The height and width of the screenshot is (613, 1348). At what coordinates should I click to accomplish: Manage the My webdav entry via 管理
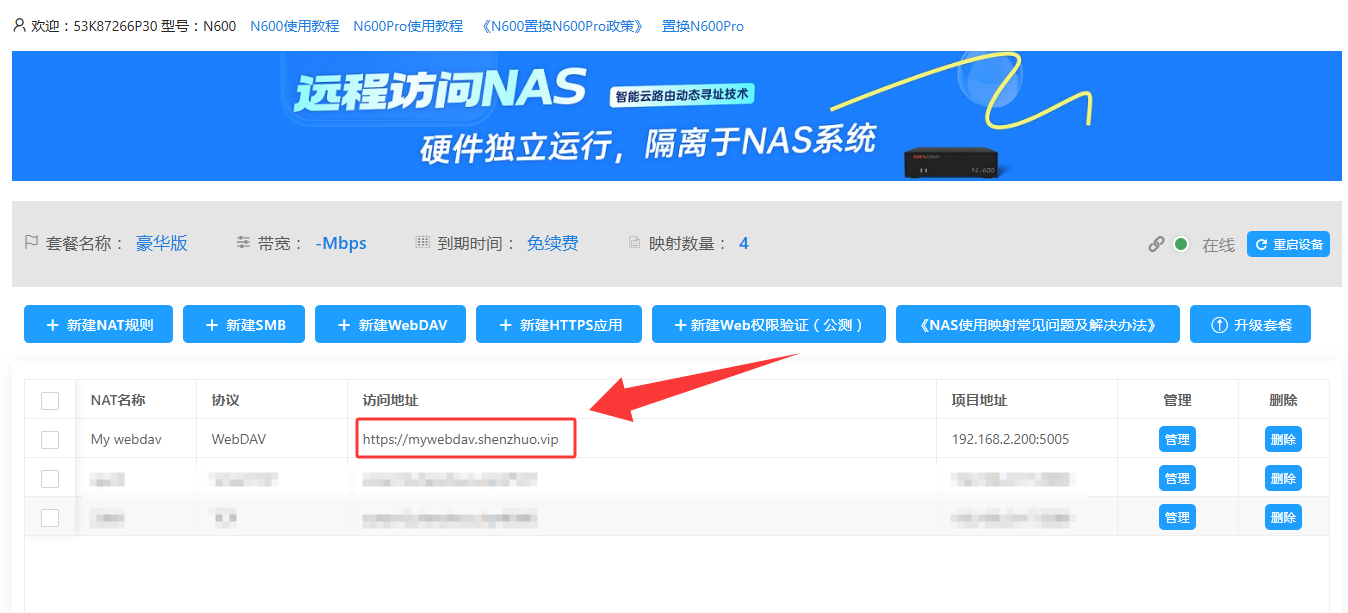pyautogui.click(x=1177, y=440)
